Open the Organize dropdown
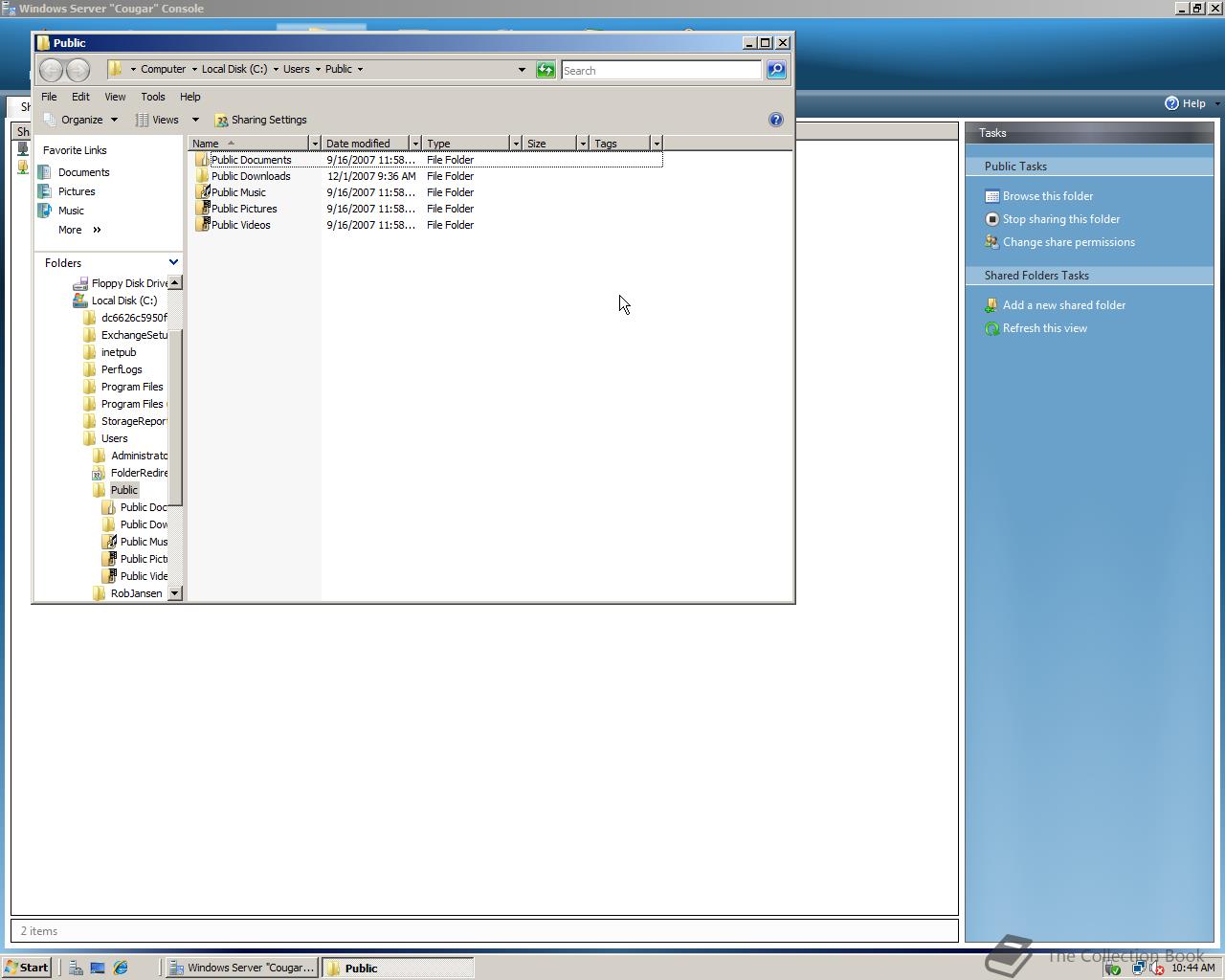Image resolution: width=1225 pixels, height=980 pixels. click(x=81, y=120)
